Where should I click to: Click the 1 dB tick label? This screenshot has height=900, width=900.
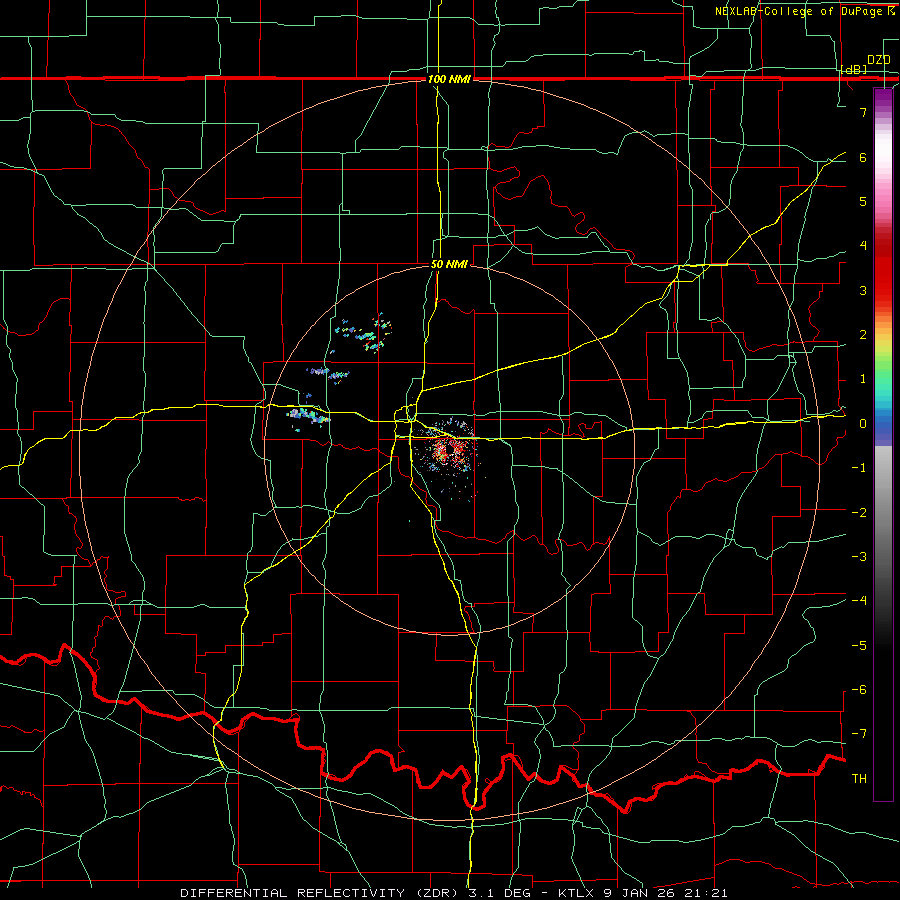point(863,379)
